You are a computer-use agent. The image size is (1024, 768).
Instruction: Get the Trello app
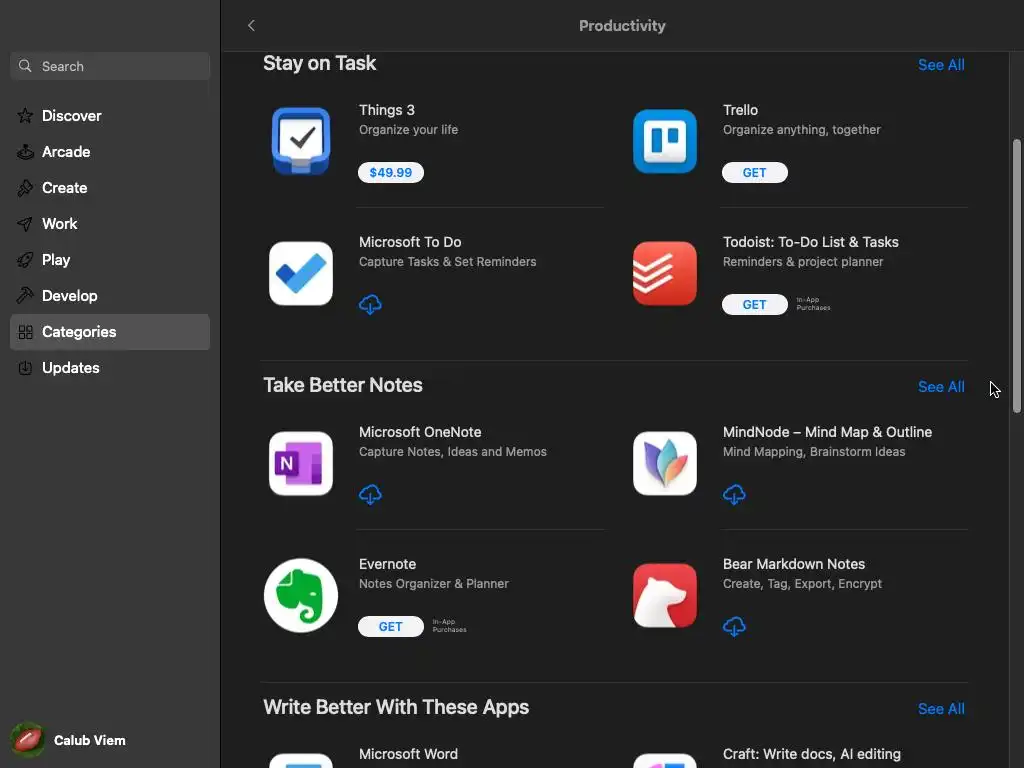(754, 172)
